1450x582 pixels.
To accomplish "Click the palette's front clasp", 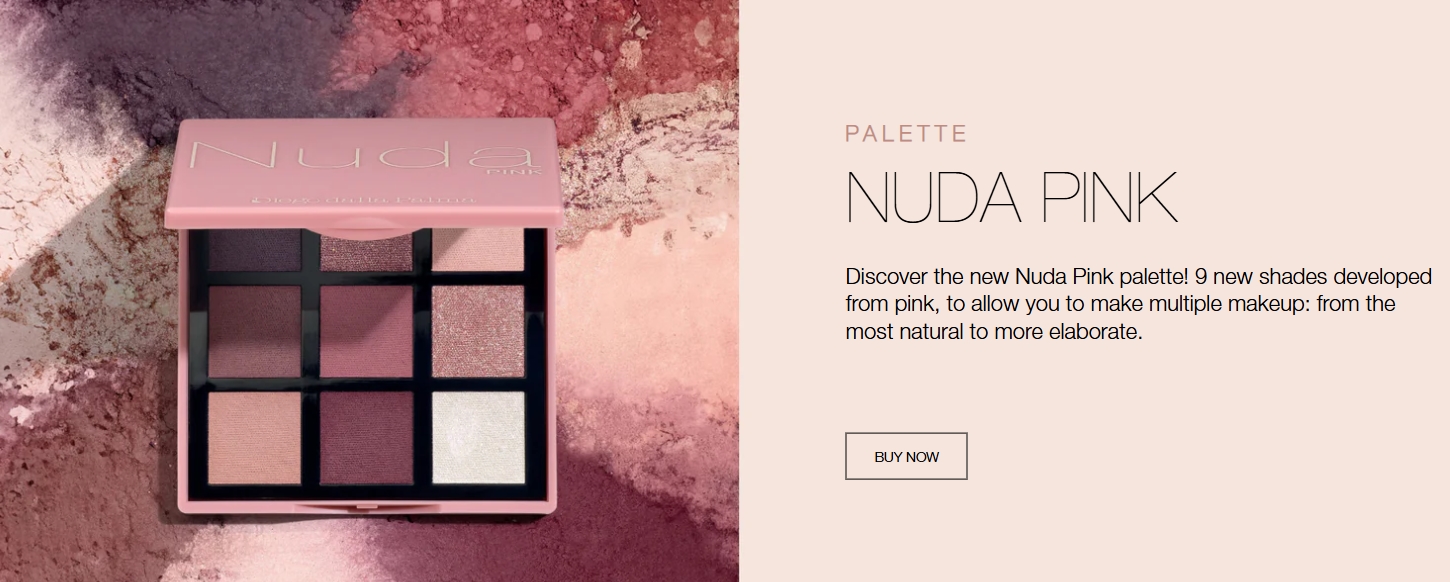I will point(365,508).
